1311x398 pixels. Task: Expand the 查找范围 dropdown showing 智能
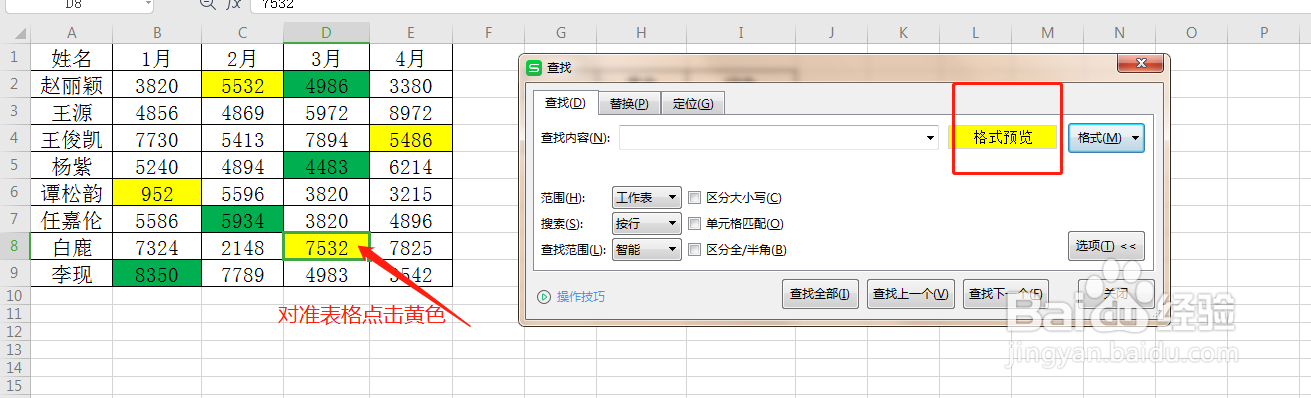647,250
